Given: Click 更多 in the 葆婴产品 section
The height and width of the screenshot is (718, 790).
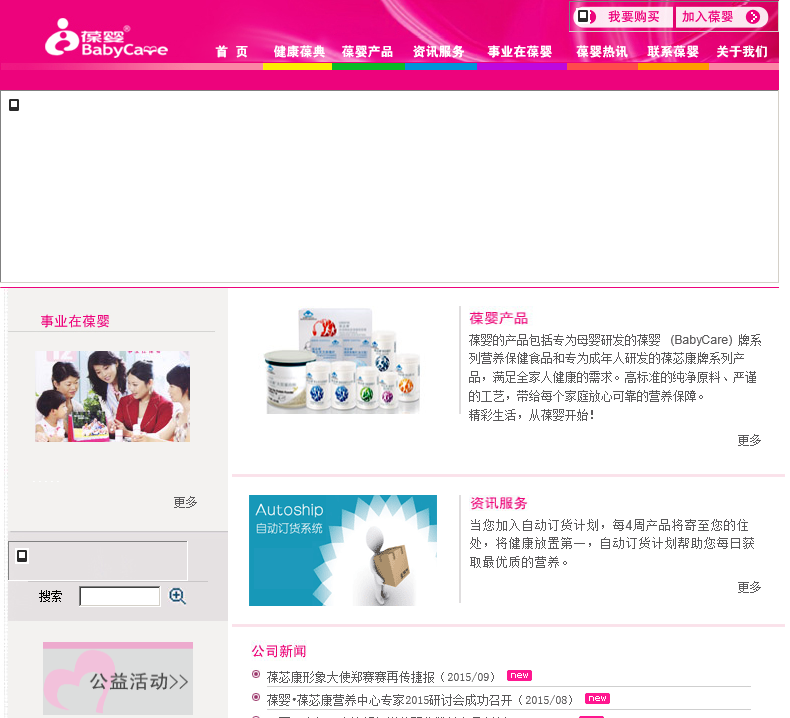Looking at the screenshot, I should (x=749, y=440).
